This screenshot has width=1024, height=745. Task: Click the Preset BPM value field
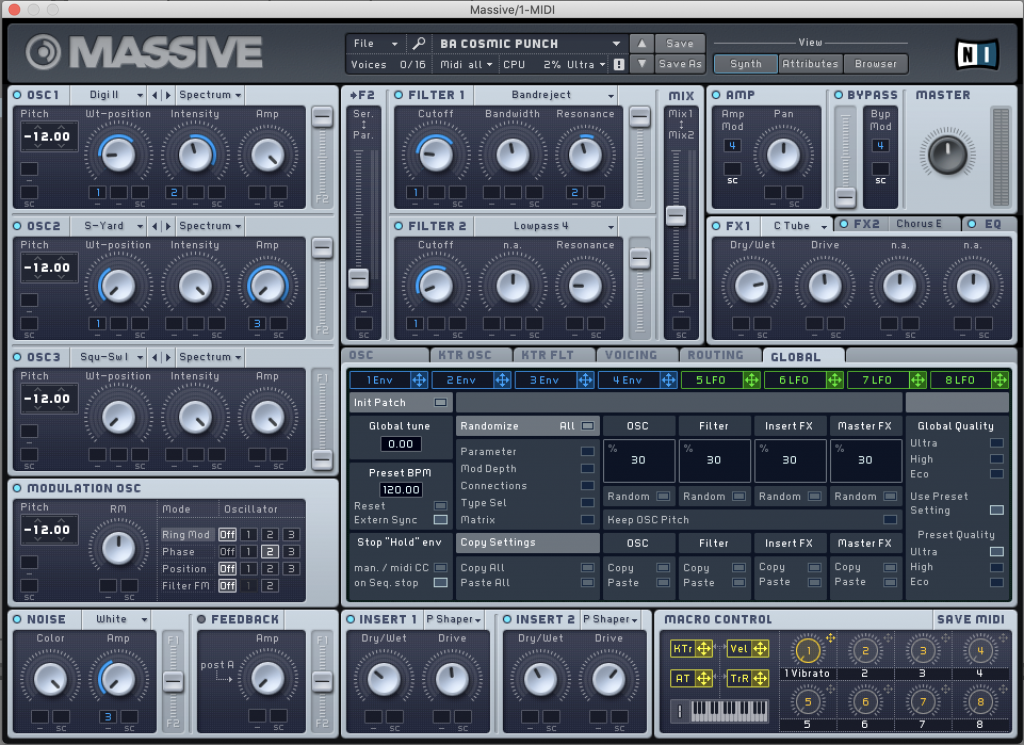click(x=400, y=490)
